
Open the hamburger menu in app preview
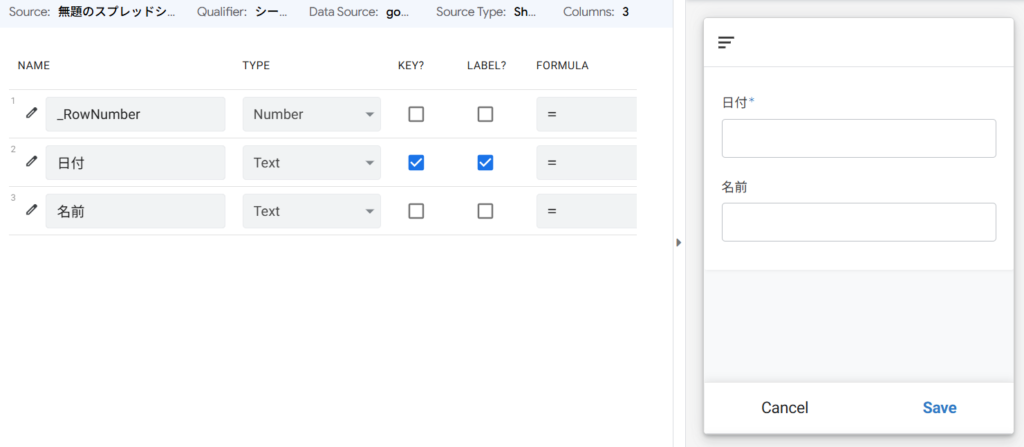726,42
